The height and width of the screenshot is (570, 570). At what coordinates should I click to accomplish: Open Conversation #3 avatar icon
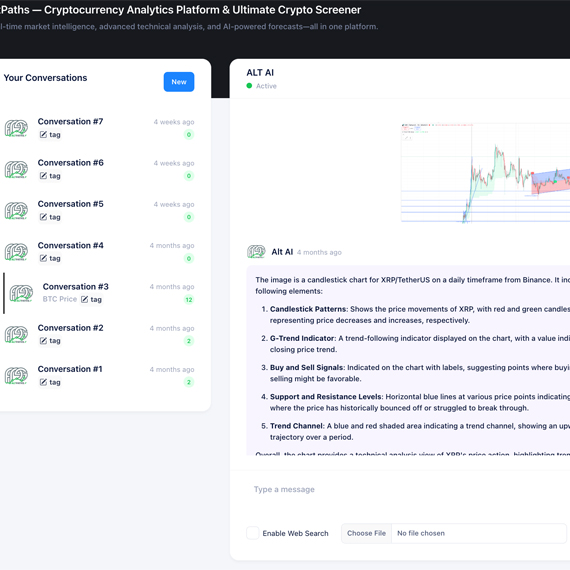coord(21,293)
